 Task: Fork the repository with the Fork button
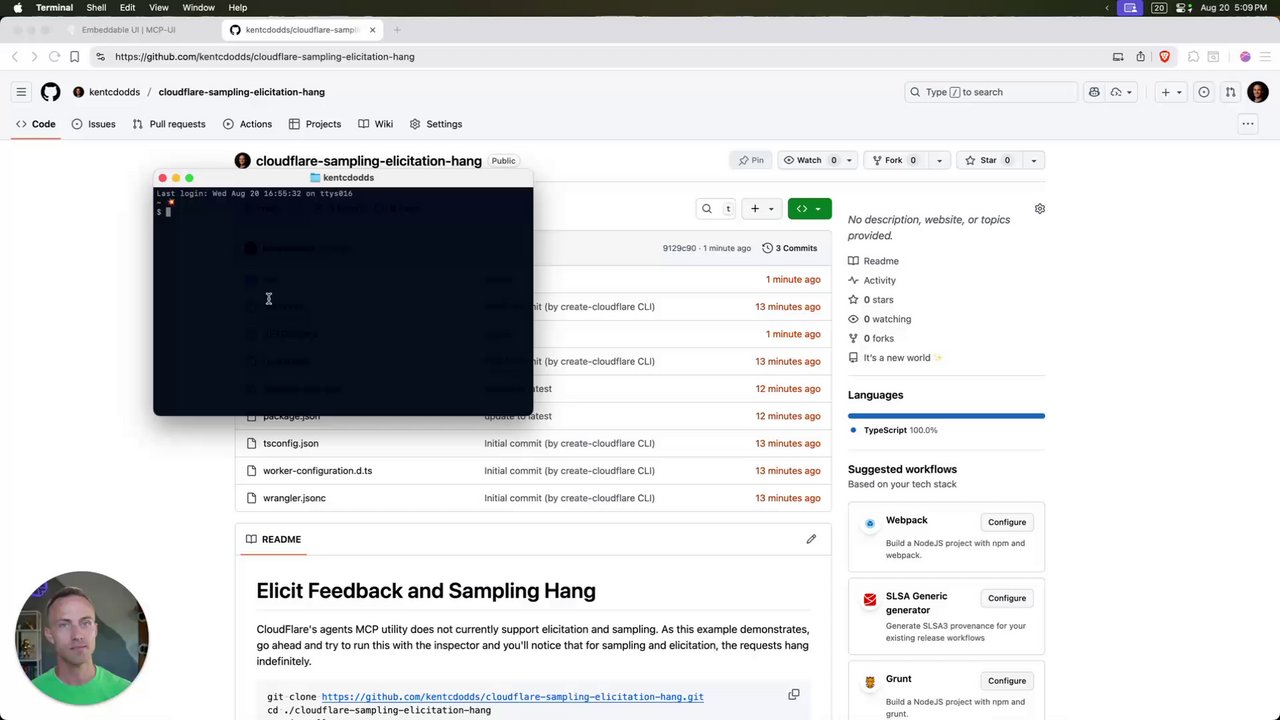897,160
